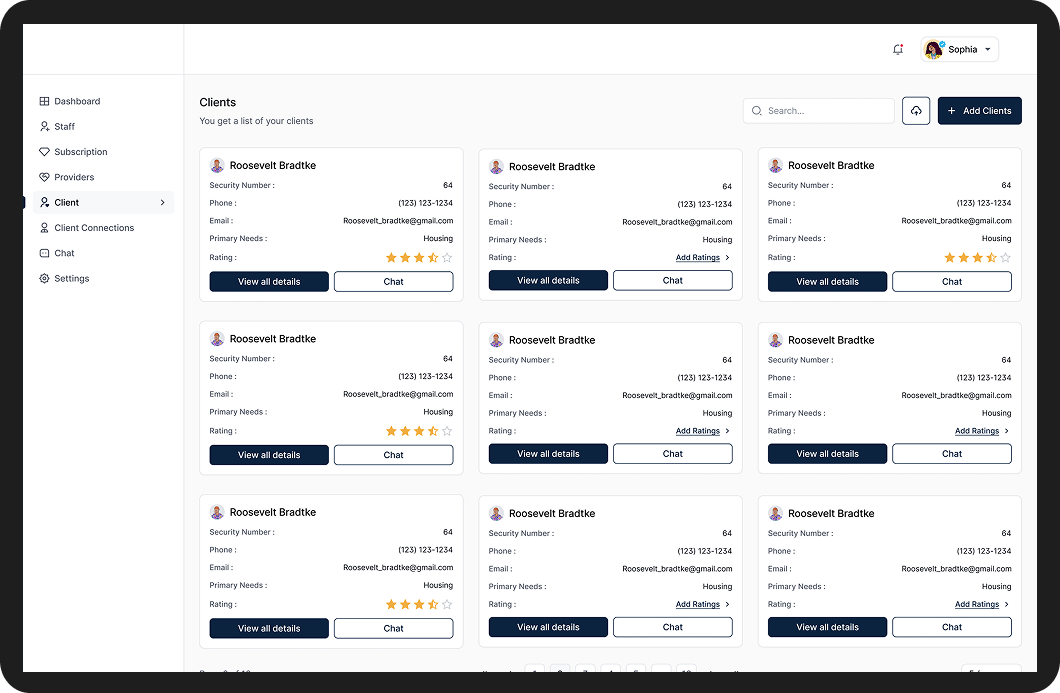Click client avatar on top-left Roosevelt Bradtke card
This screenshot has height=693, width=1060.
[217, 166]
